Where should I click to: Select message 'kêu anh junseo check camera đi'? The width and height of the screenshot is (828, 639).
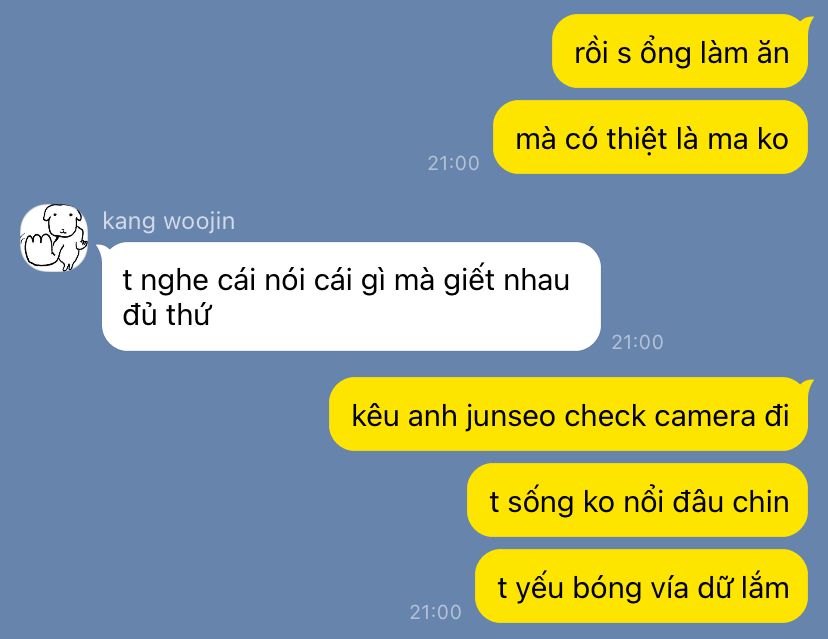pyautogui.click(x=569, y=414)
